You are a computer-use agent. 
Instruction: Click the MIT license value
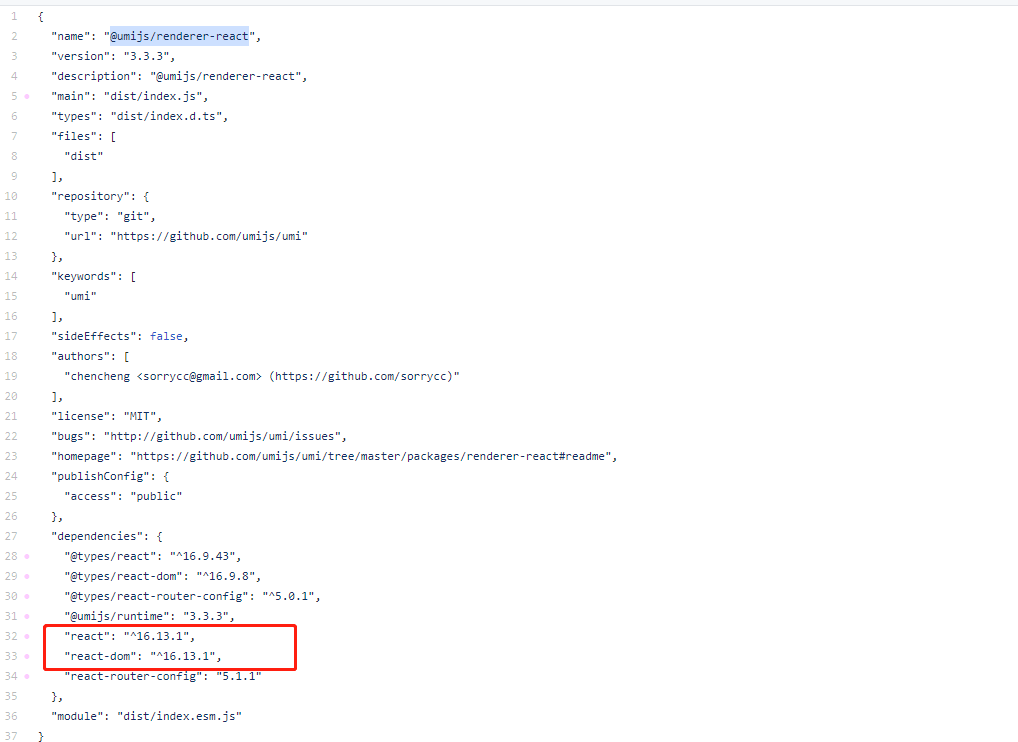tap(140, 415)
